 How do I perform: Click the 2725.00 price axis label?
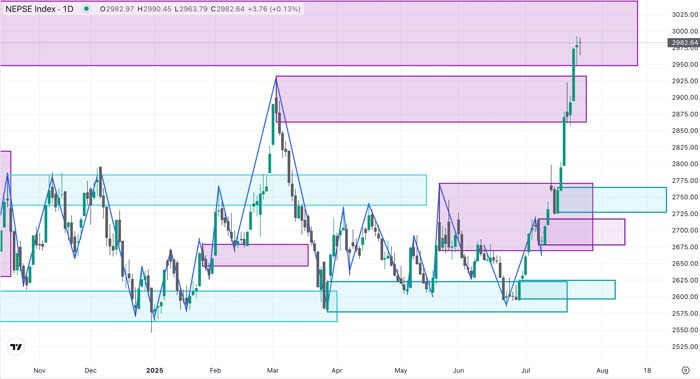coord(684,214)
